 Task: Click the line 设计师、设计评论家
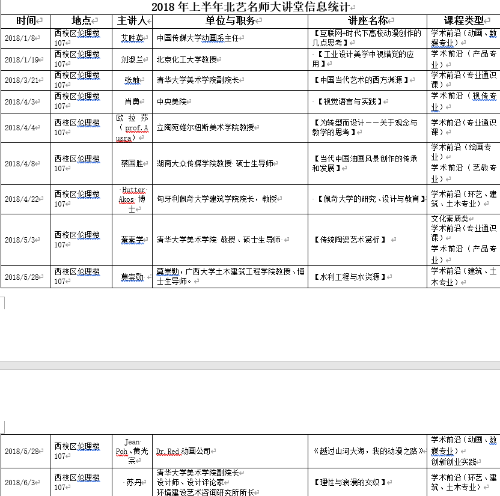tap(190, 482)
